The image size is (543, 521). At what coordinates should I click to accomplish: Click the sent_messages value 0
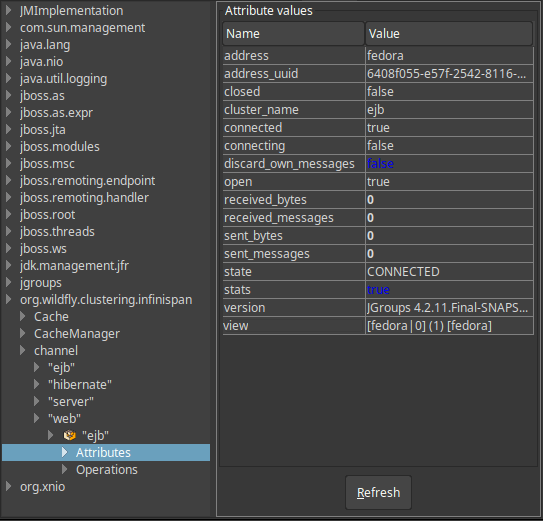[370, 254]
